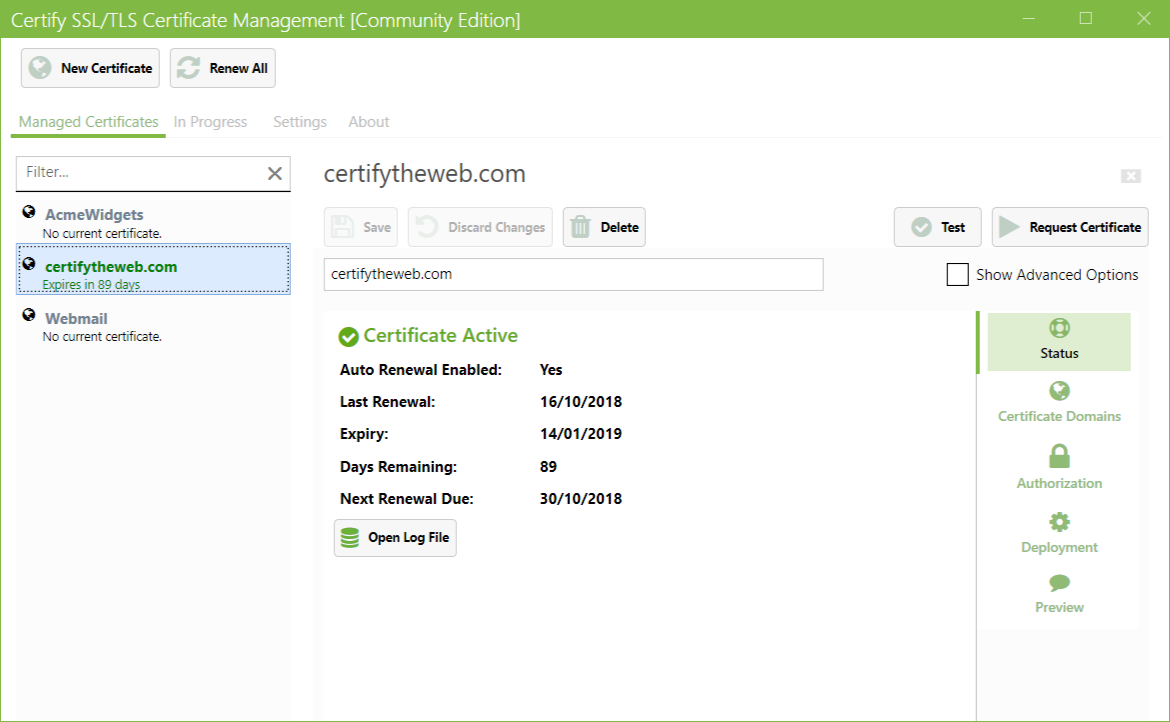The image size is (1170, 722).
Task: Delete the managed certificate
Action: (x=604, y=227)
